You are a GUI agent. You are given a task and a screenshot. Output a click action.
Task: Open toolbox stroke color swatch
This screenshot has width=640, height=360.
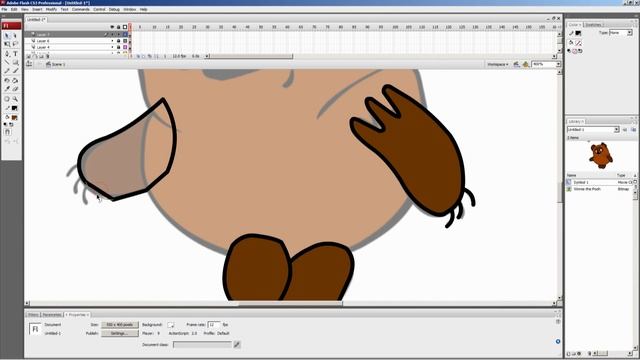click(14, 108)
